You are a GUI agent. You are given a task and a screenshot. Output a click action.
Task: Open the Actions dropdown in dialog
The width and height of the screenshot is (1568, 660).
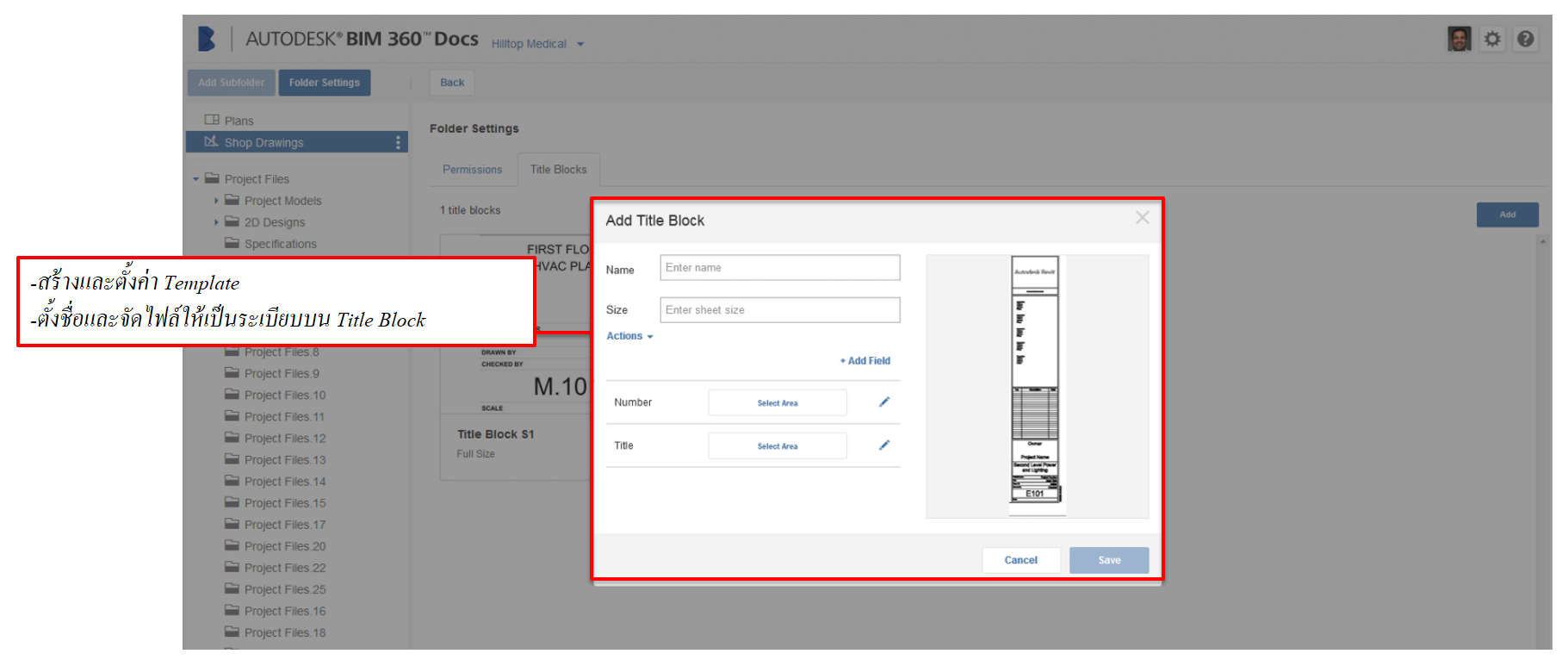tap(629, 336)
